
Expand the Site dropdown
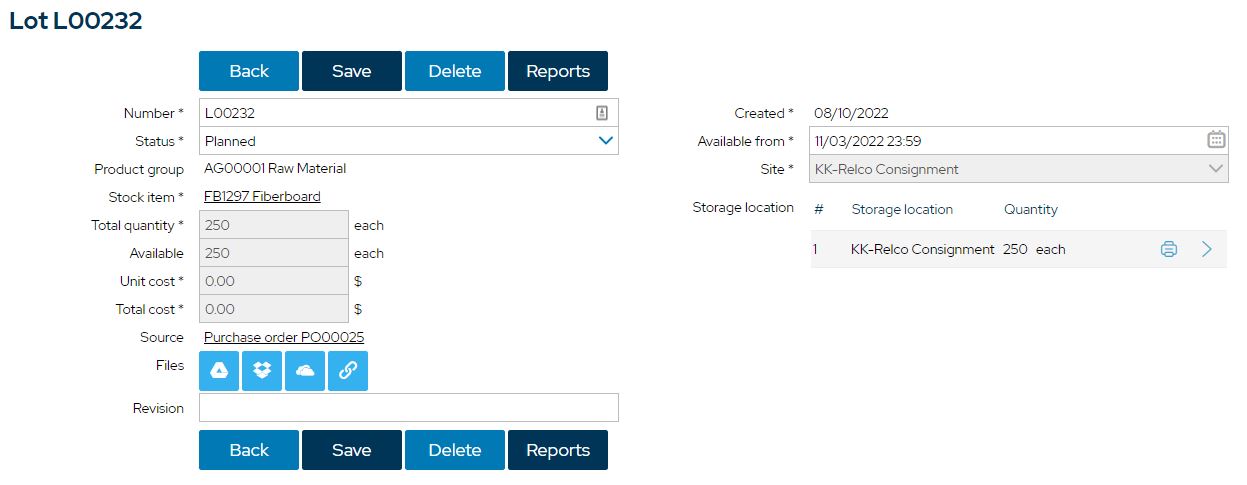(x=1216, y=169)
